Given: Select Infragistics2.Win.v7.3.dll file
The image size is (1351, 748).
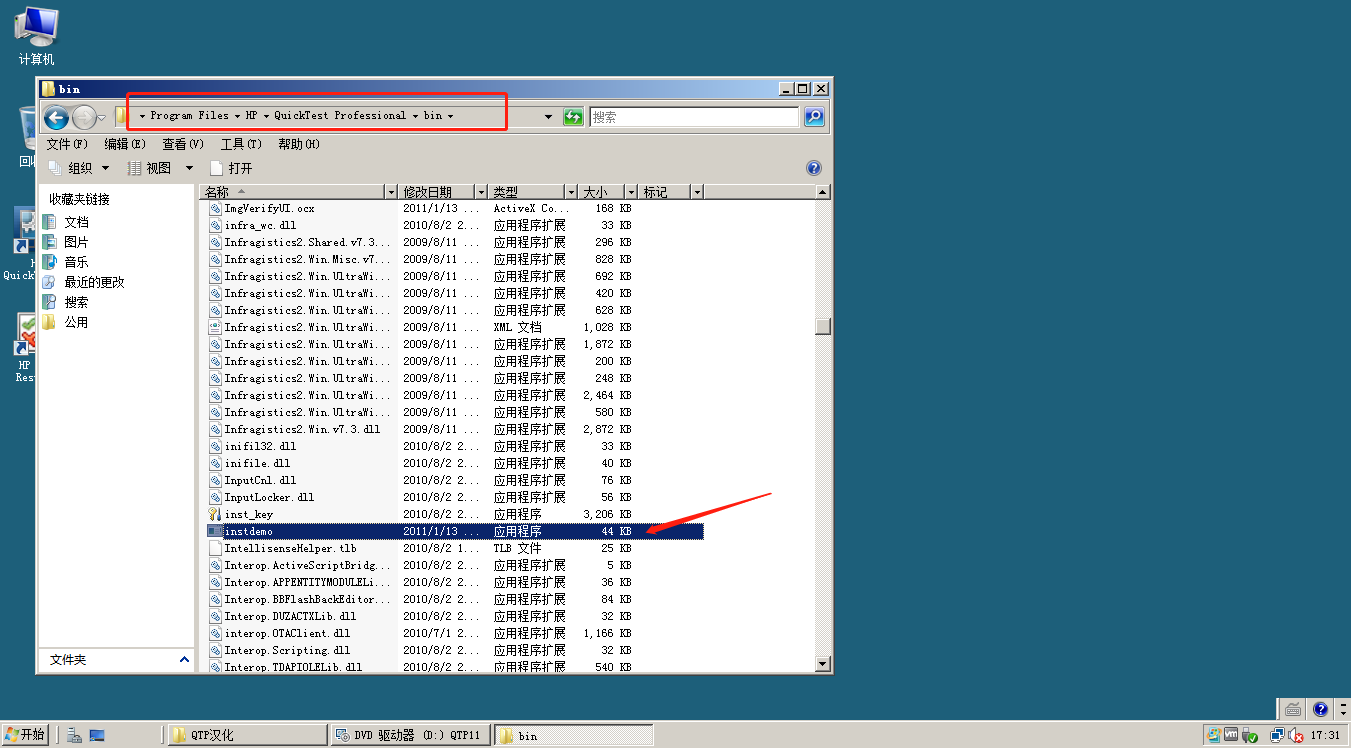Looking at the screenshot, I should tap(455, 429).
